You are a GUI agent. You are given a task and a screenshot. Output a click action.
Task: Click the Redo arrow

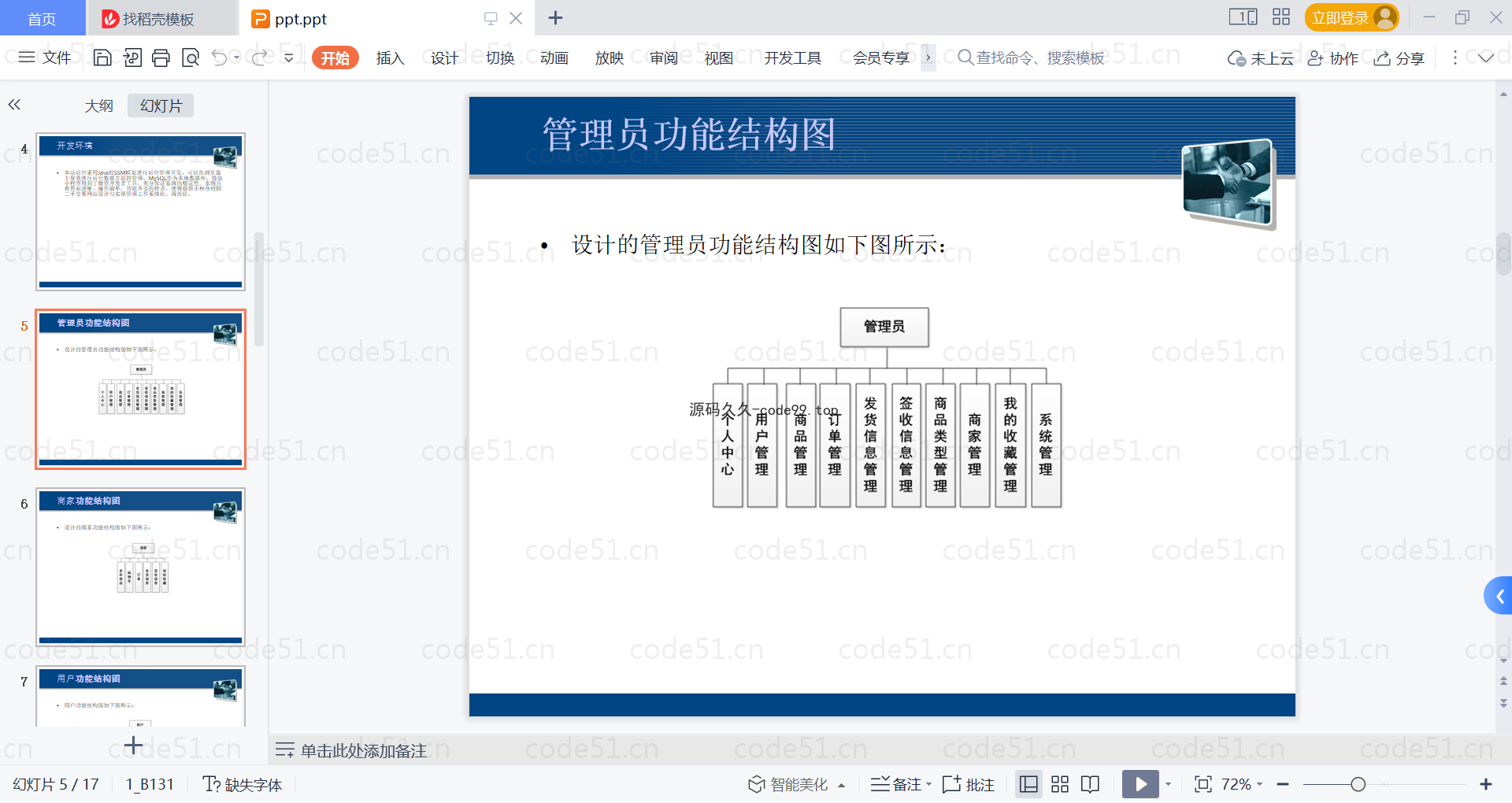(x=259, y=57)
